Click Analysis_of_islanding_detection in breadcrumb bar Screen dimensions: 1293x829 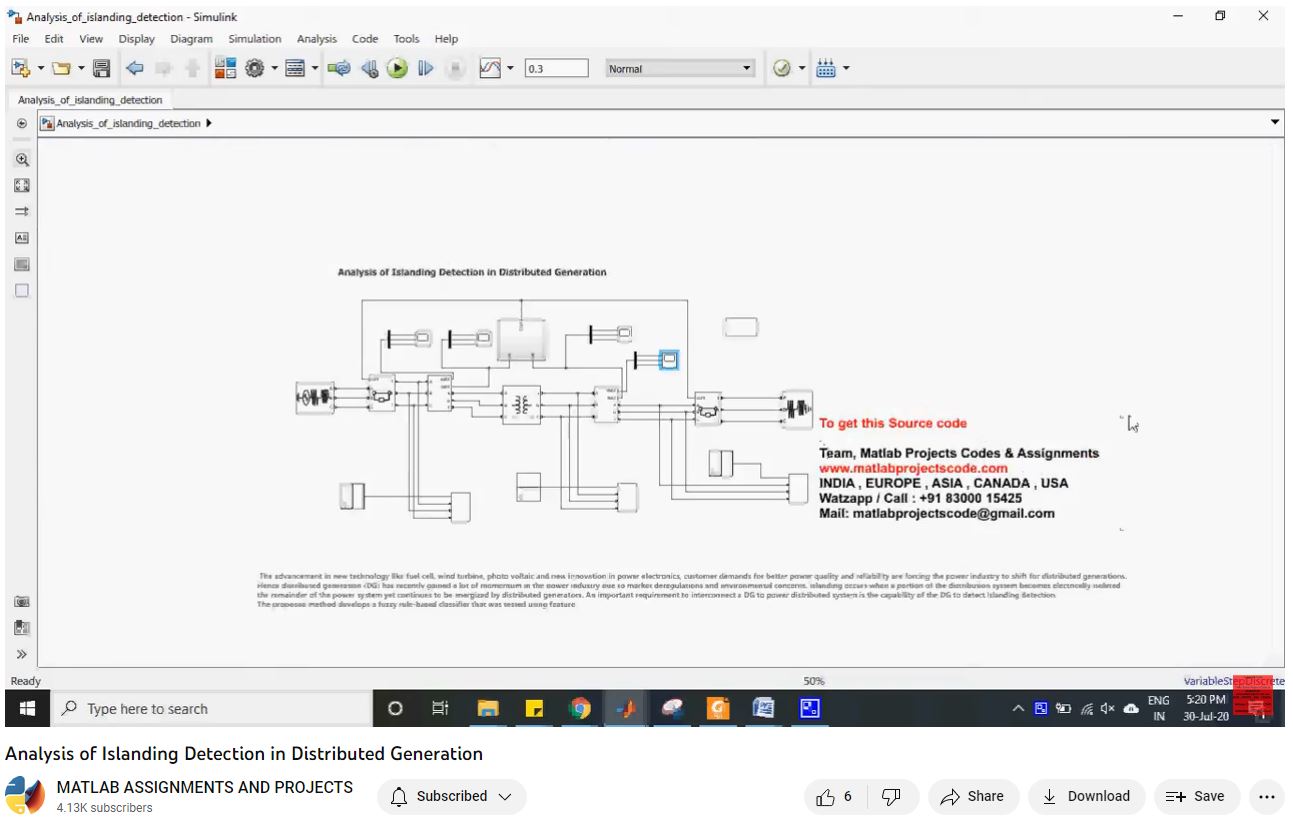(128, 123)
